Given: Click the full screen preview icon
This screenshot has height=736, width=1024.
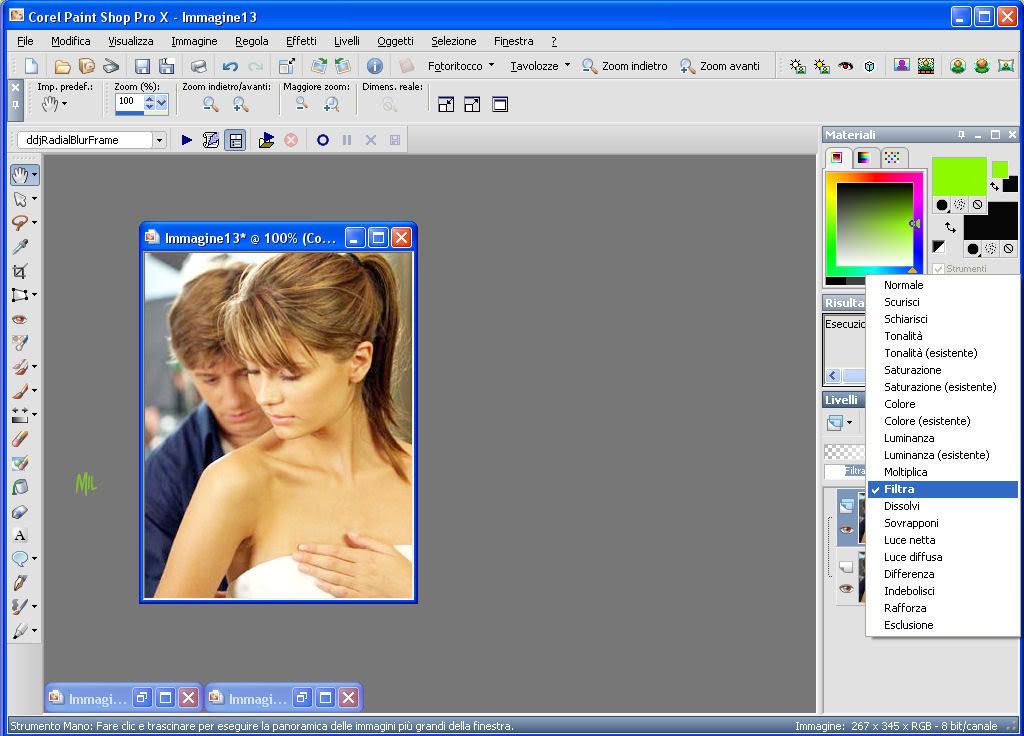Looking at the screenshot, I should pyautogui.click(x=500, y=104).
